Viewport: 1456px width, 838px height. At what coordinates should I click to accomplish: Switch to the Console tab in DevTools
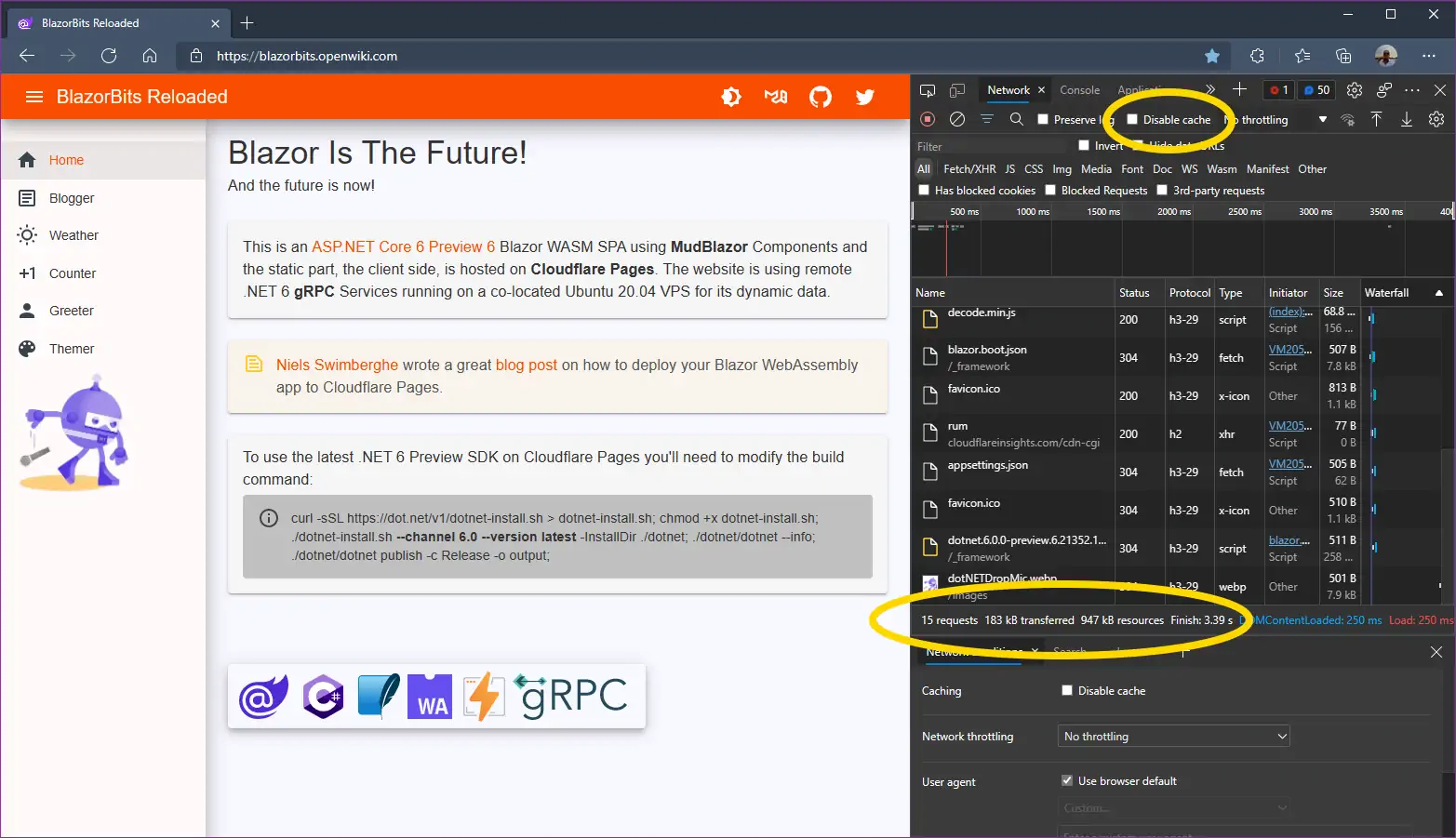pos(1079,89)
